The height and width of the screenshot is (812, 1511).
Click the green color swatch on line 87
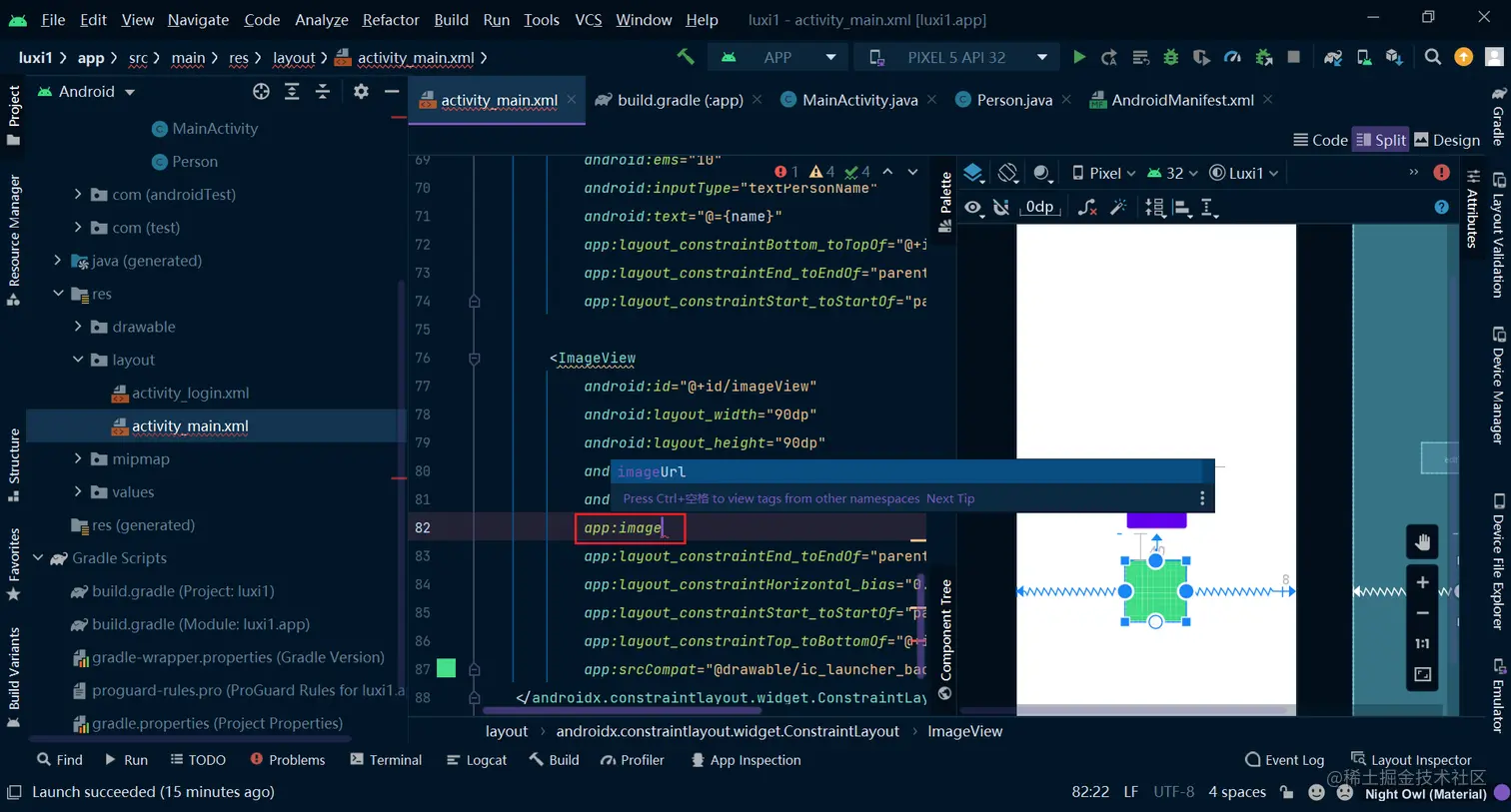pyautogui.click(x=447, y=668)
